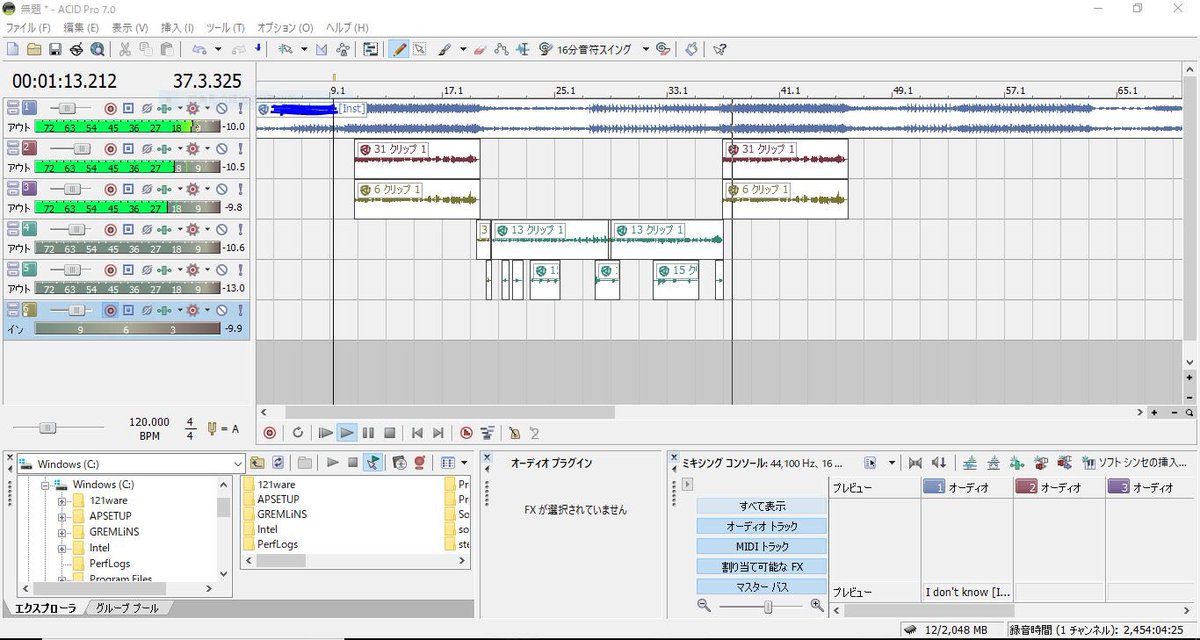Collapse the Windows (C:) tree node
1200x640 pixels.
tap(45, 485)
